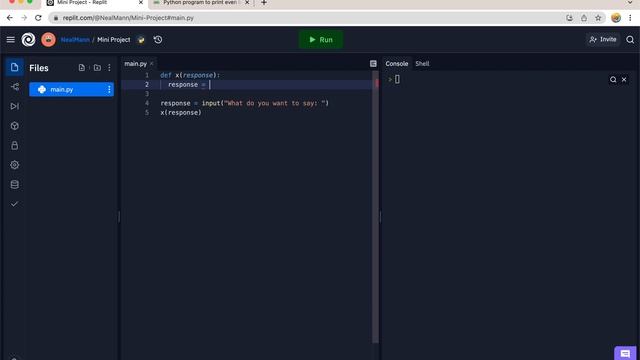640x360 pixels.
Task: Click the browser address bar URL
Action: click(128, 18)
